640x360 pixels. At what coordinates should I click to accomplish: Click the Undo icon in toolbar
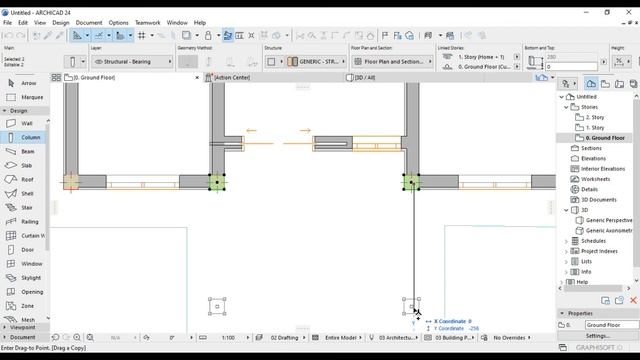coord(9,36)
